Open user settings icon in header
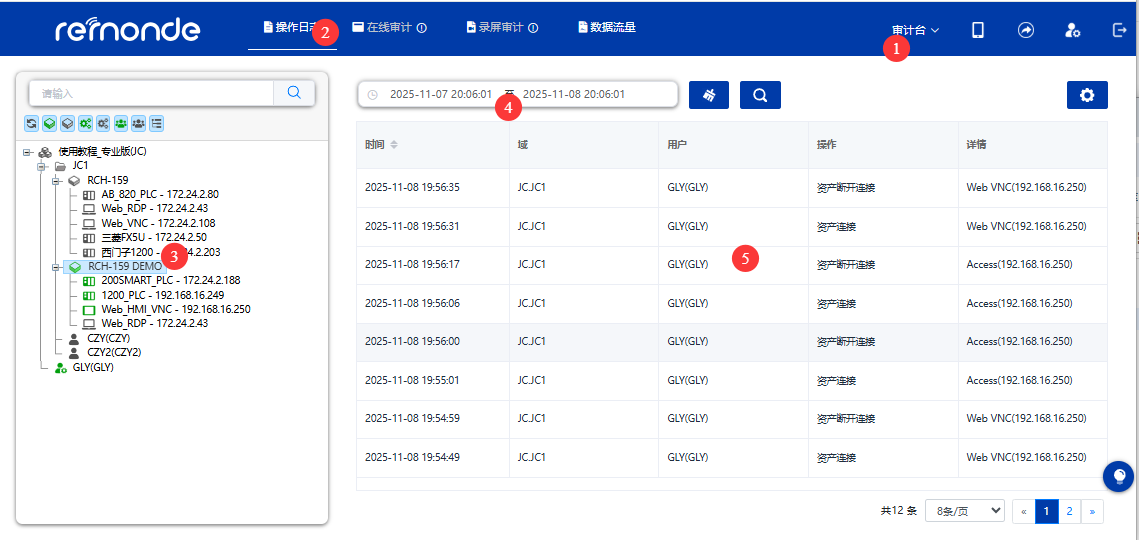 pos(1072,30)
